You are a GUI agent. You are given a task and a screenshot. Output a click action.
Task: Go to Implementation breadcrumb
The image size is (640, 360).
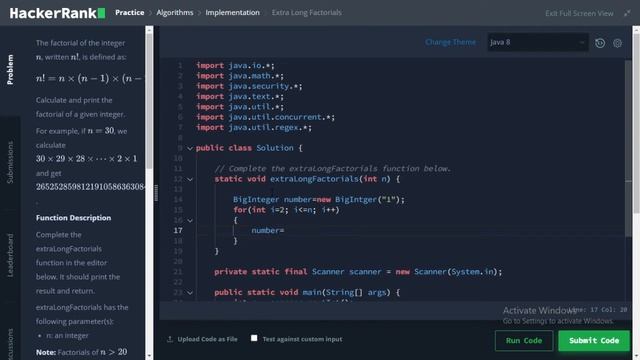tap(232, 13)
